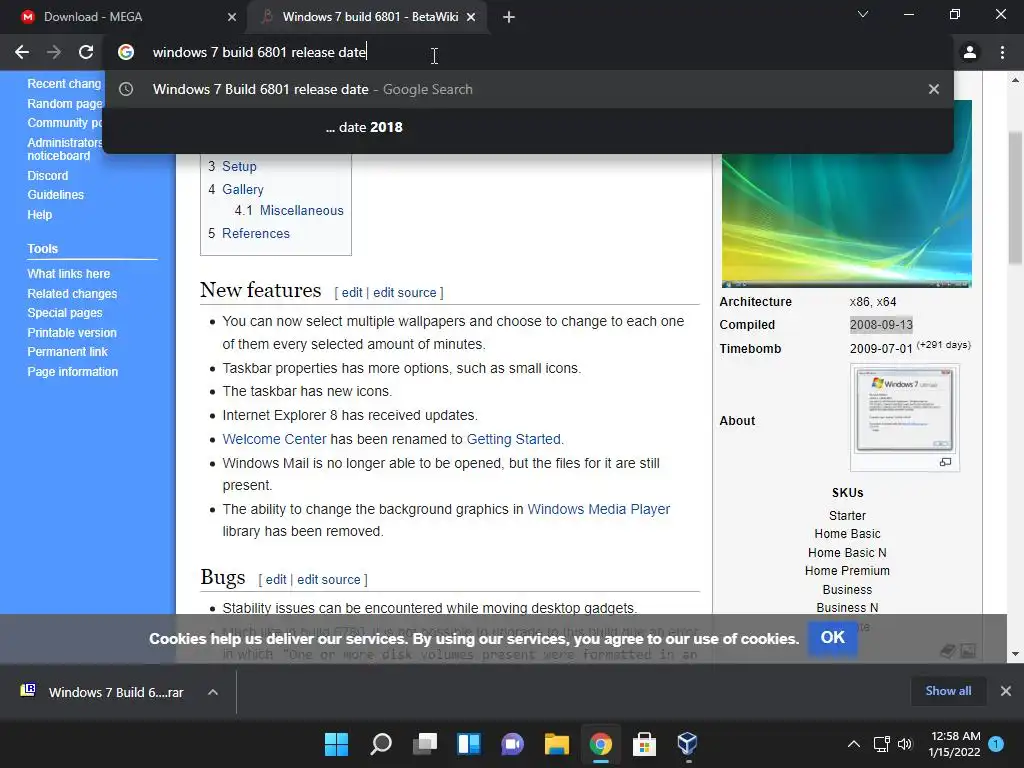Click the browser forward arrow
The width and height of the screenshot is (1024, 768).
pyautogui.click(x=54, y=52)
